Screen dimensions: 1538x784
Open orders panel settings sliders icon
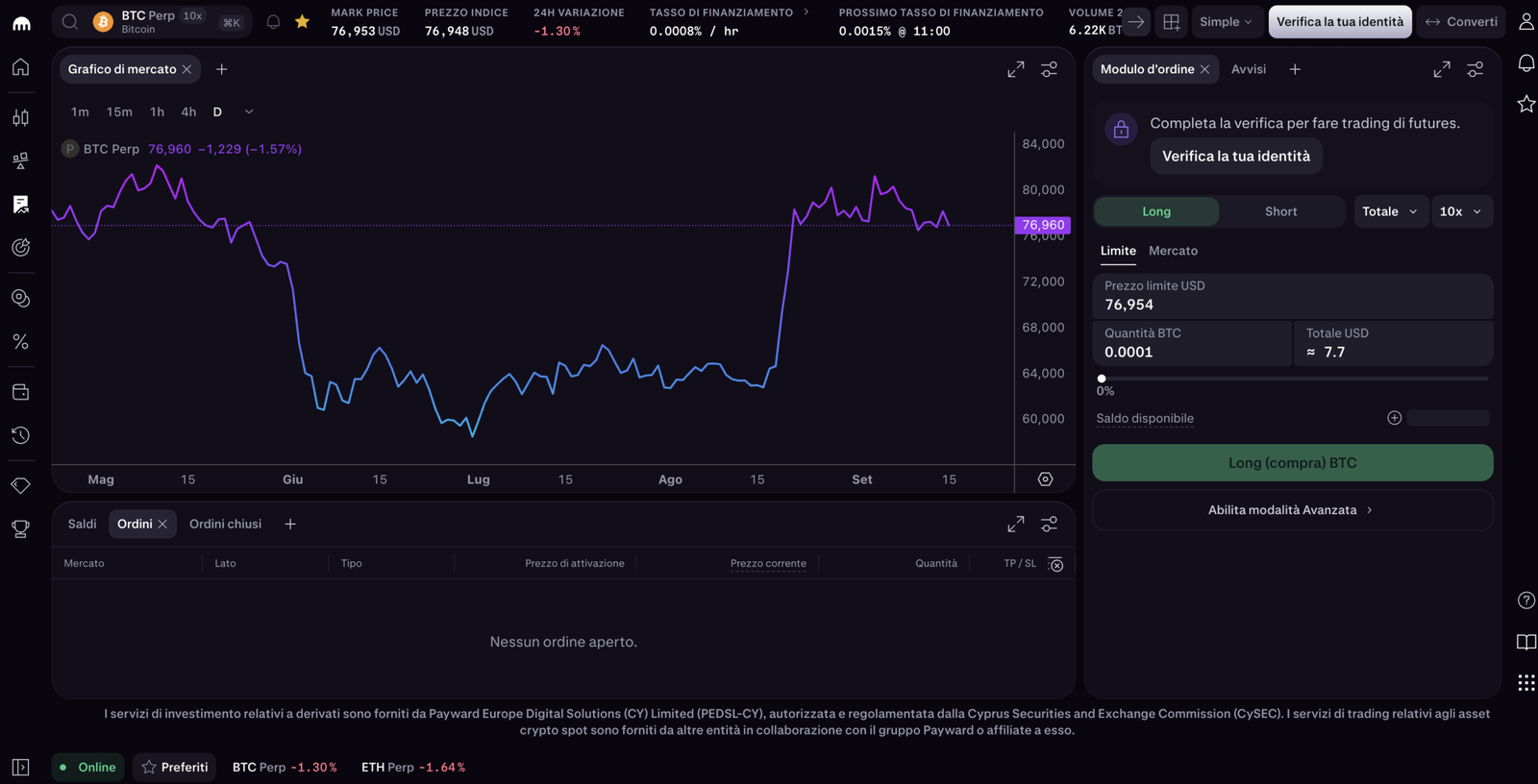(1049, 524)
